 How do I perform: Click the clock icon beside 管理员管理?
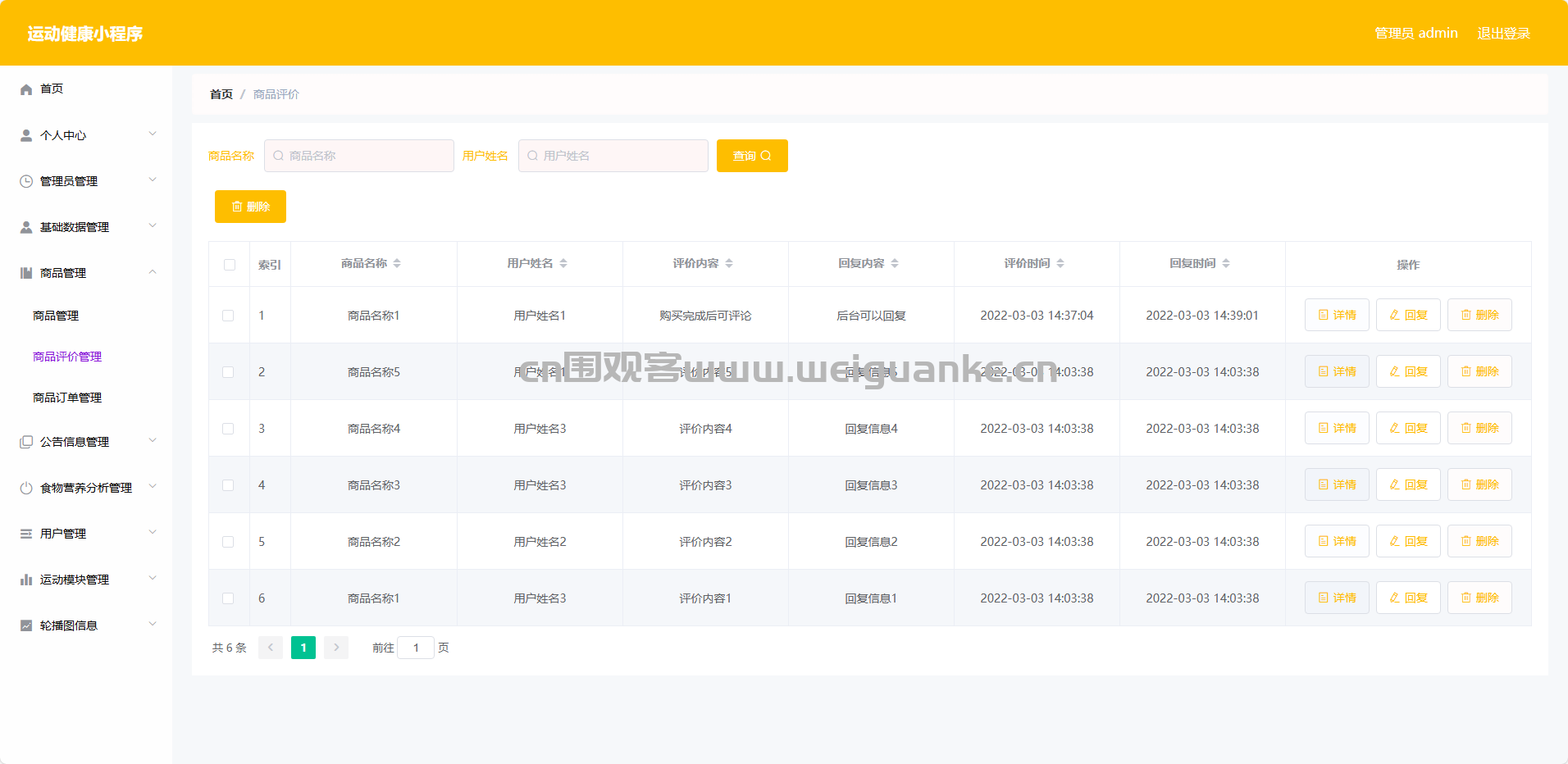[x=26, y=181]
